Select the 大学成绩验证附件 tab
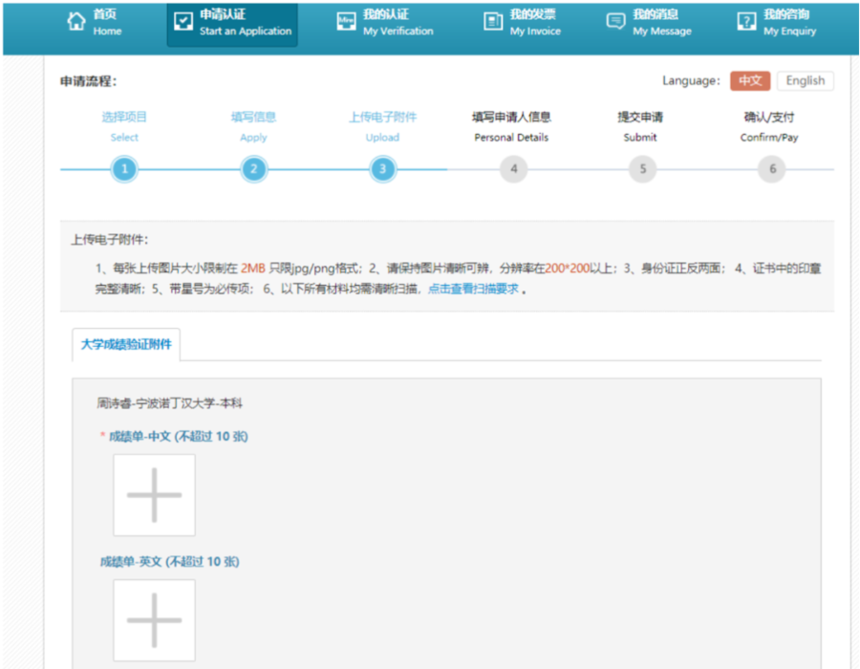 click(126, 344)
